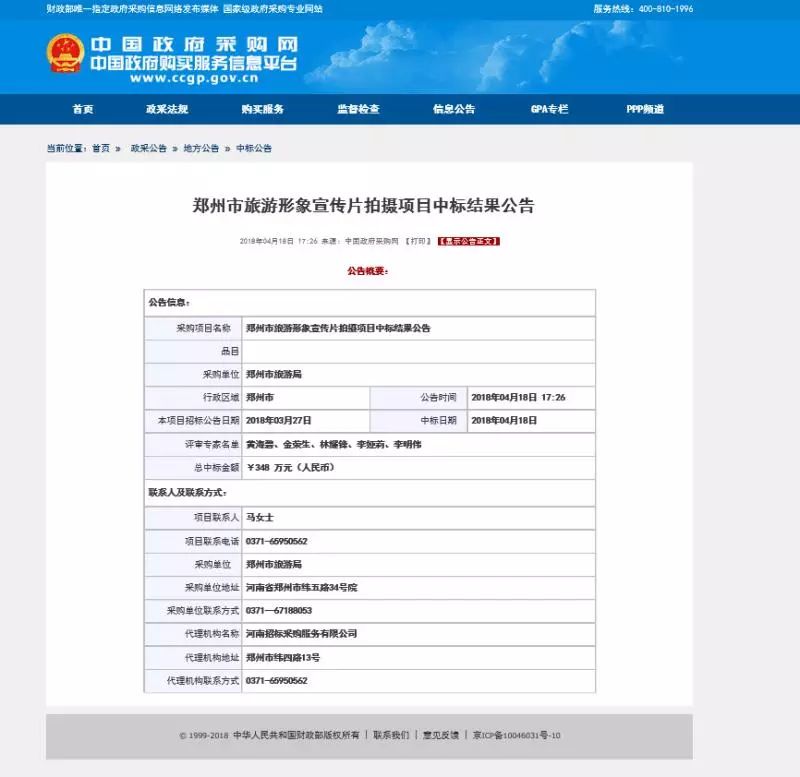Select the announcement page title heading
Viewport: 800px width, 777px height.
tap(363, 206)
